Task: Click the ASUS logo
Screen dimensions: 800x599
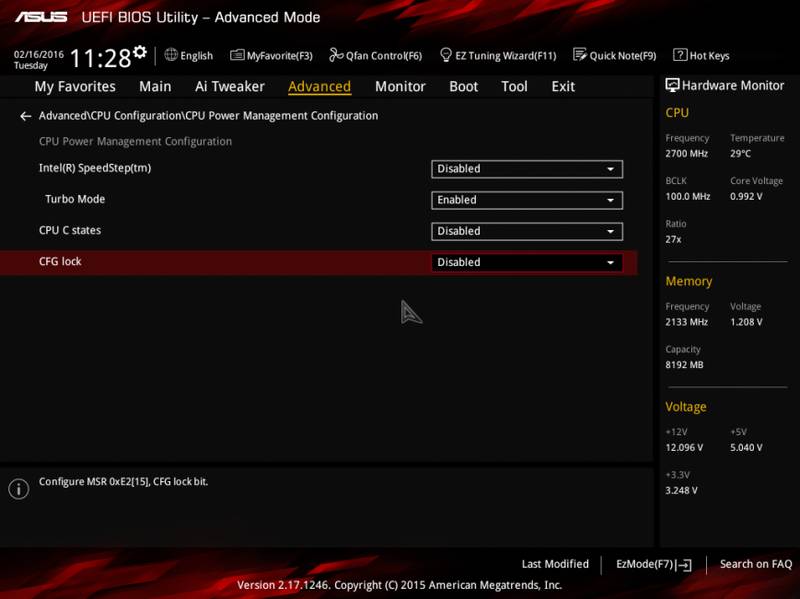Action: 41,17
